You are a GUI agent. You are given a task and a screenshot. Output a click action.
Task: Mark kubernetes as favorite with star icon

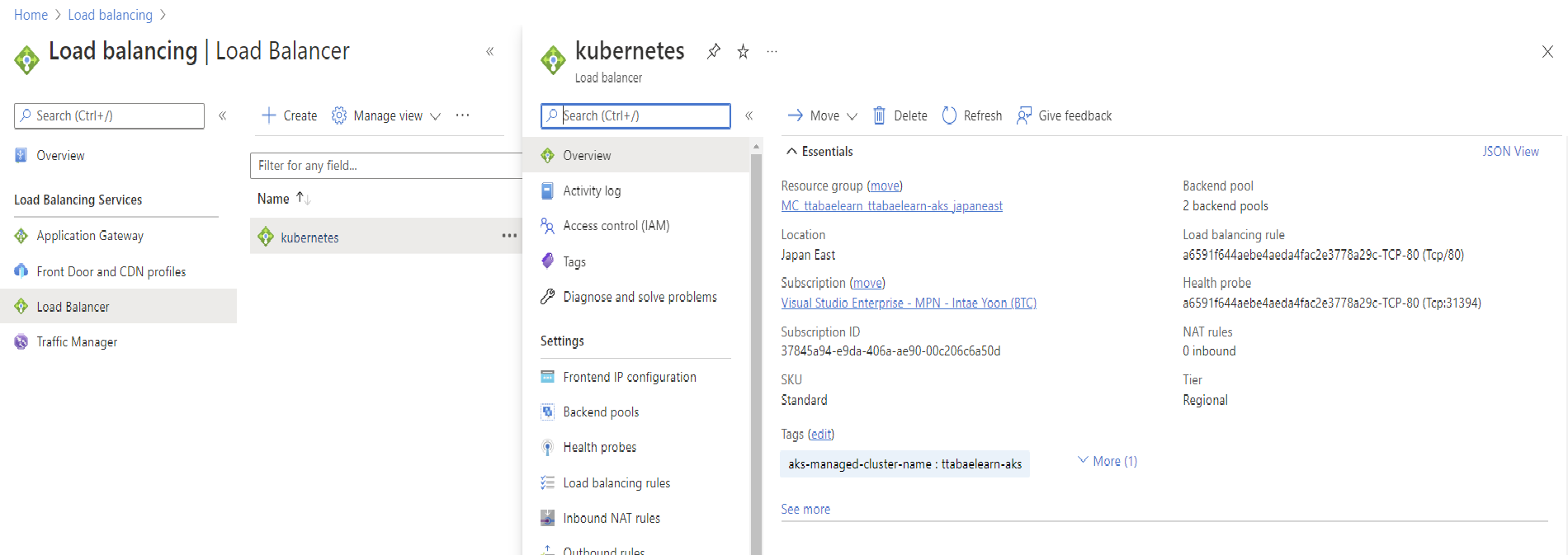743,51
